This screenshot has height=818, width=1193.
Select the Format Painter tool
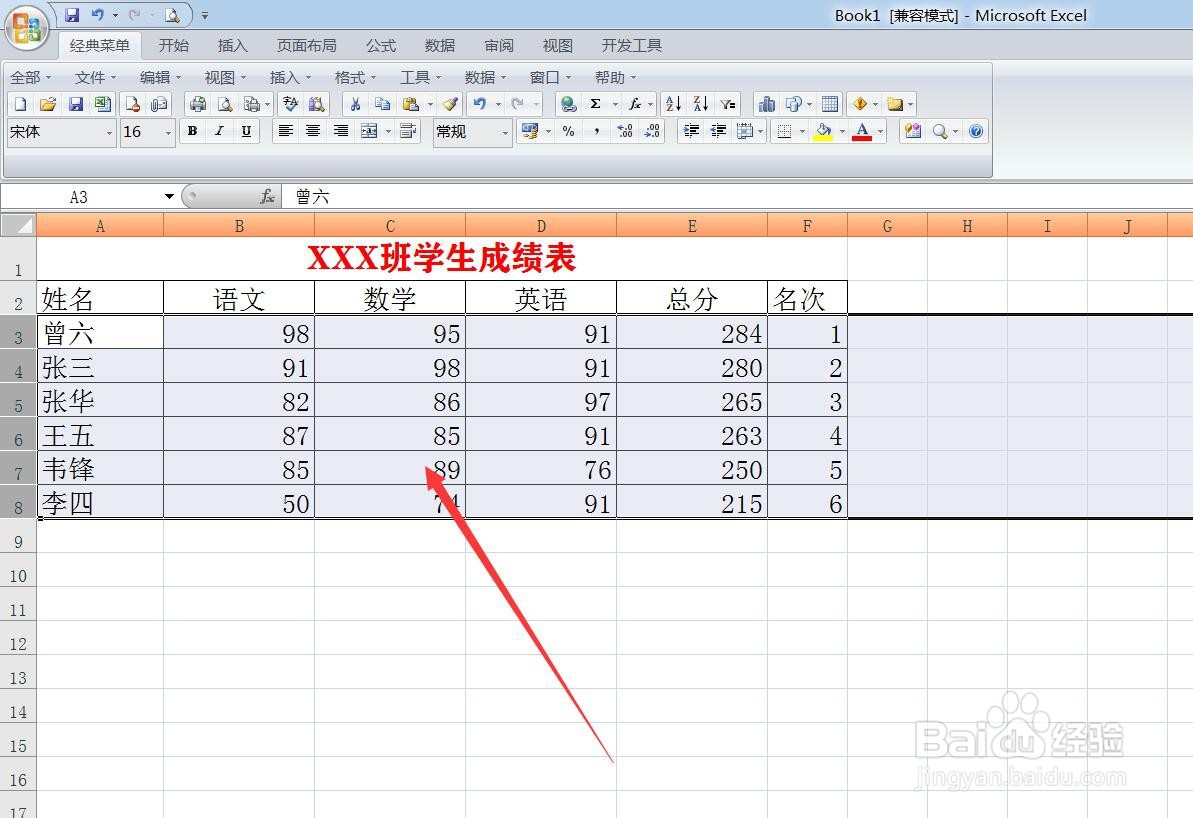pyautogui.click(x=449, y=103)
